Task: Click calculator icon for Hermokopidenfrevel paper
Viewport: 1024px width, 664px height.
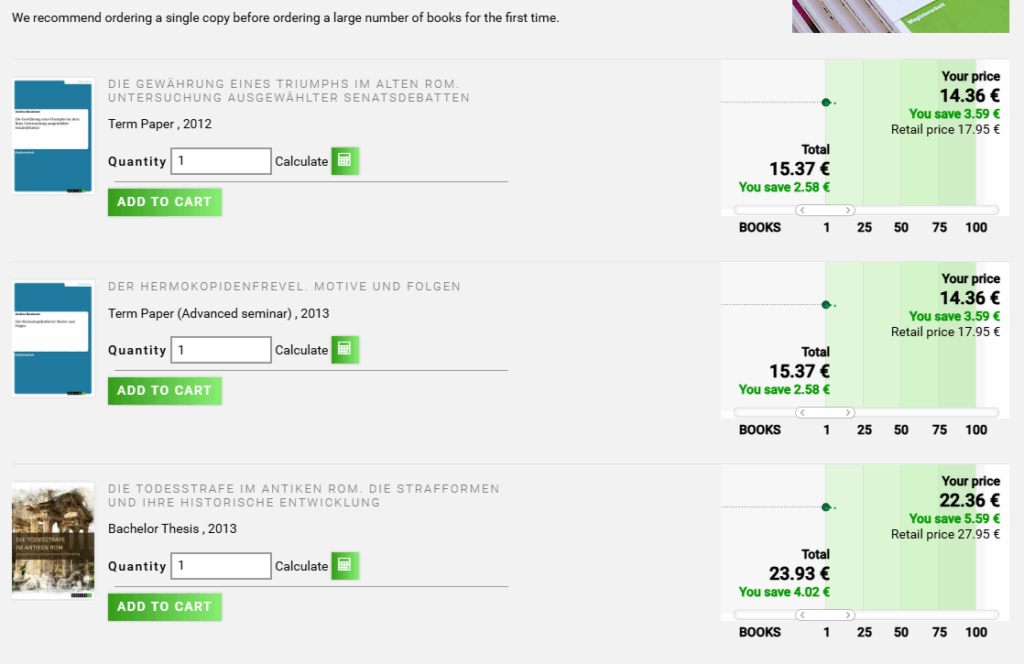Action: click(345, 350)
